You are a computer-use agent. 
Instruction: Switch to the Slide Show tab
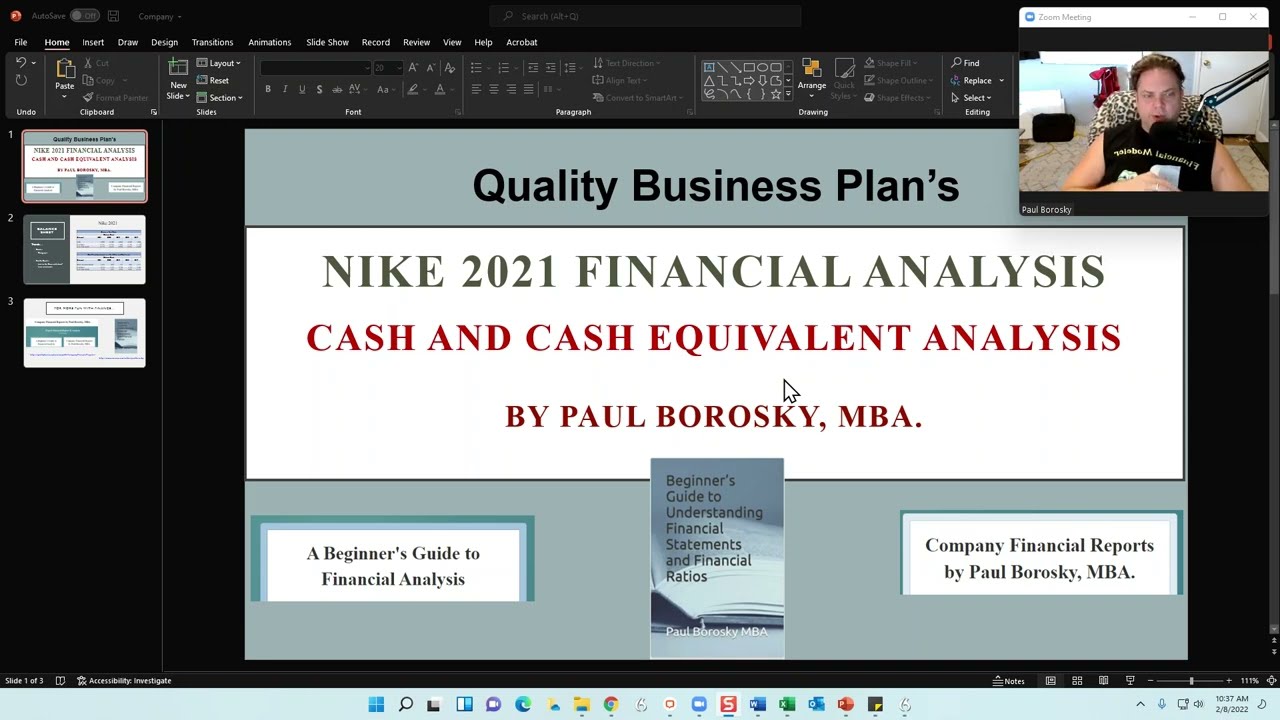point(327,42)
